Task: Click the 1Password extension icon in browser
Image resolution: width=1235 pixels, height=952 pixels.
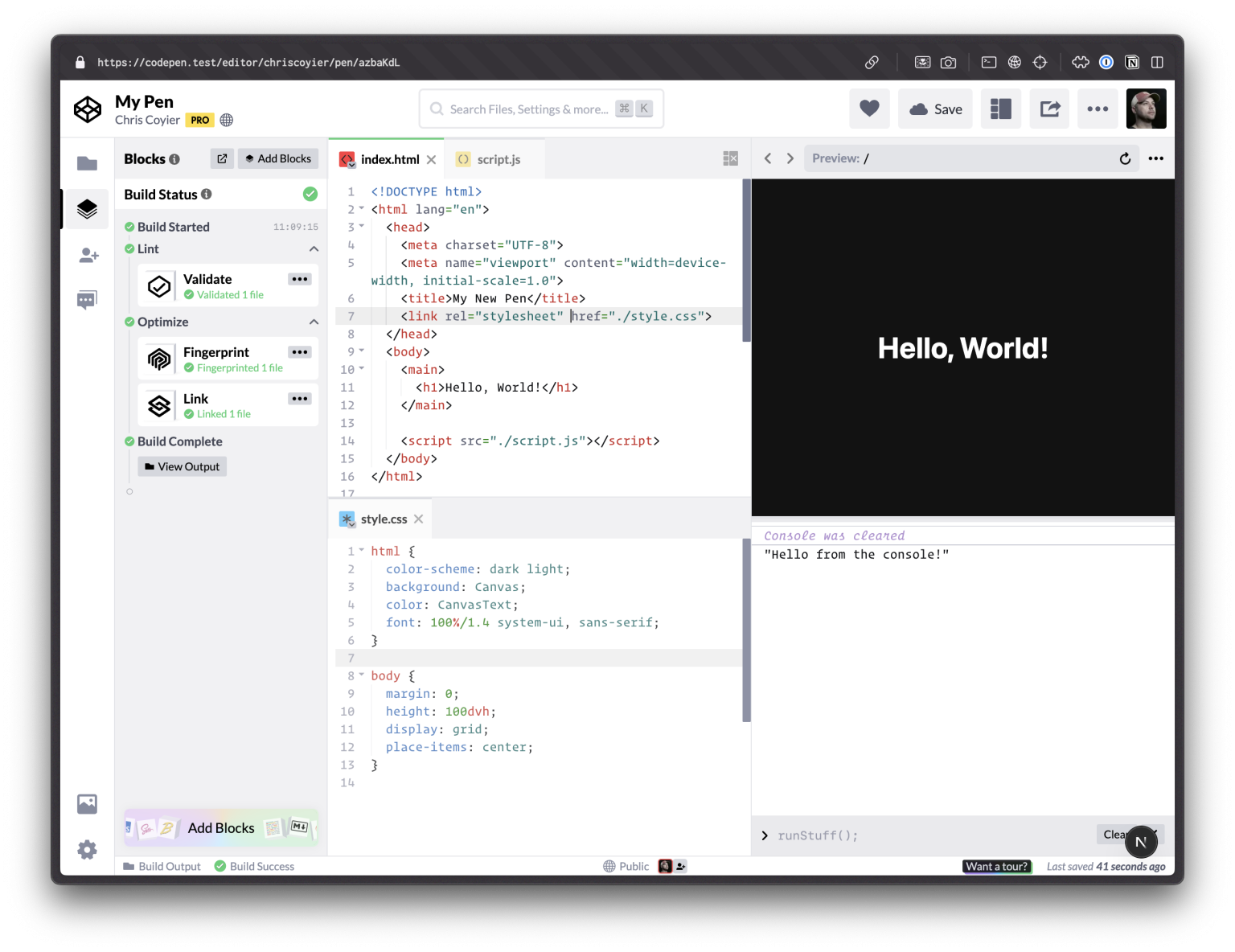Action: pyautogui.click(x=1106, y=62)
